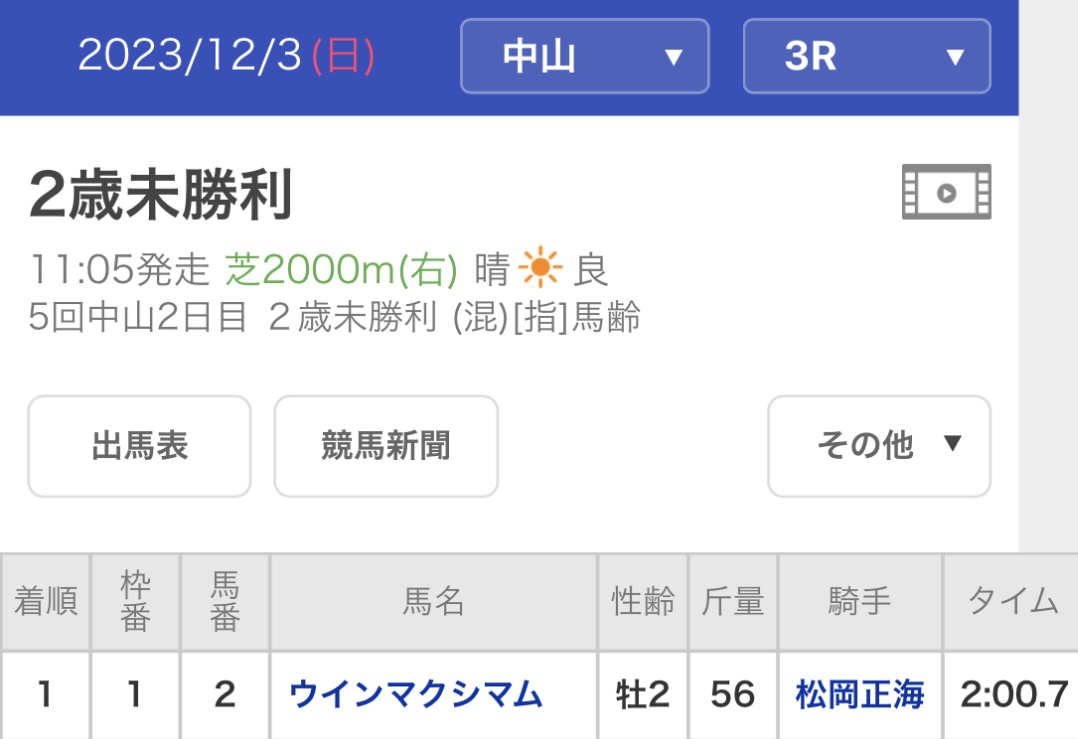Image resolution: width=1078 pixels, height=739 pixels.
Task: Click the タイム column header
Action: point(1012,602)
